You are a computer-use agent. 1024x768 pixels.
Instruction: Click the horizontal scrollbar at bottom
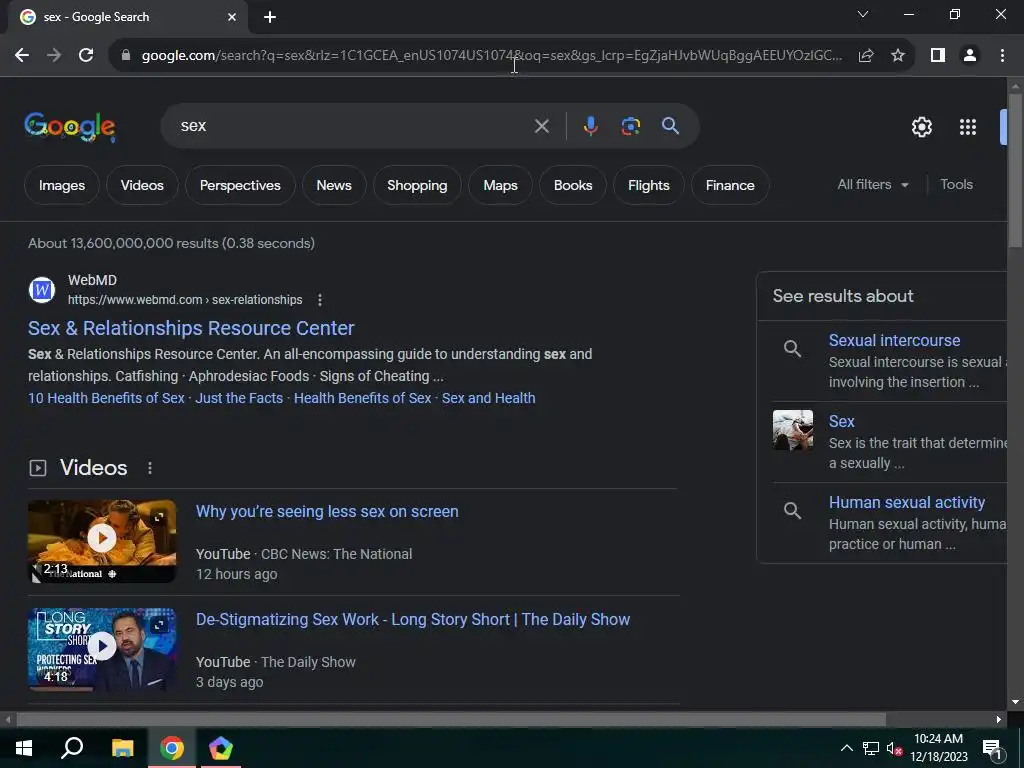pos(451,720)
